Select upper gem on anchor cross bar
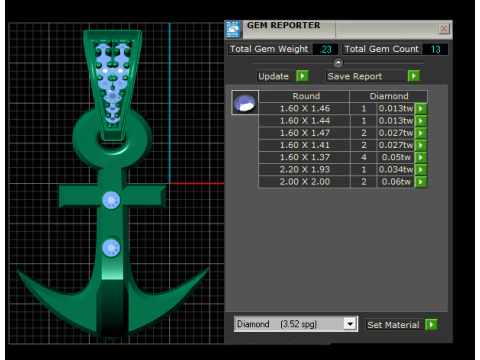This screenshot has width=480, height=360. point(111,201)
